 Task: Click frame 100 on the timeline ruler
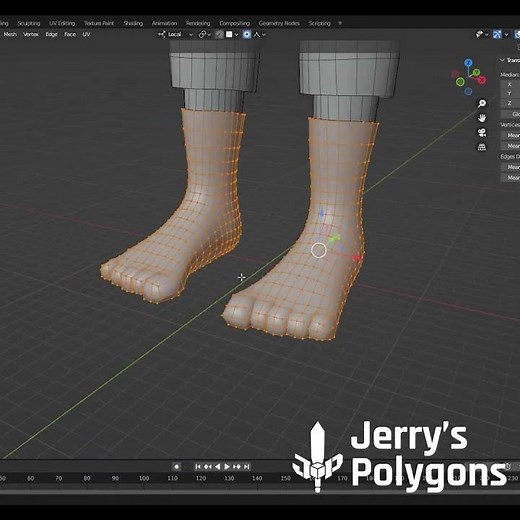(144, 478)
